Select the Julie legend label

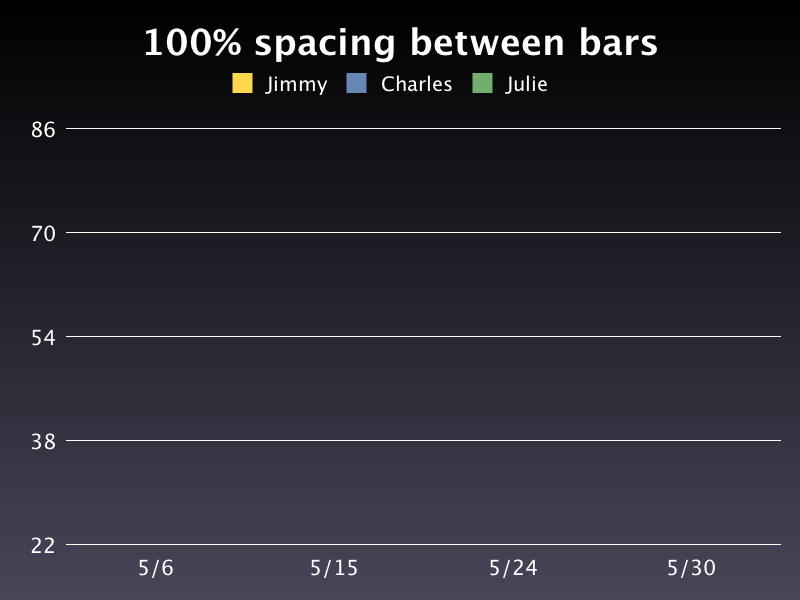[x=526, y=85]
